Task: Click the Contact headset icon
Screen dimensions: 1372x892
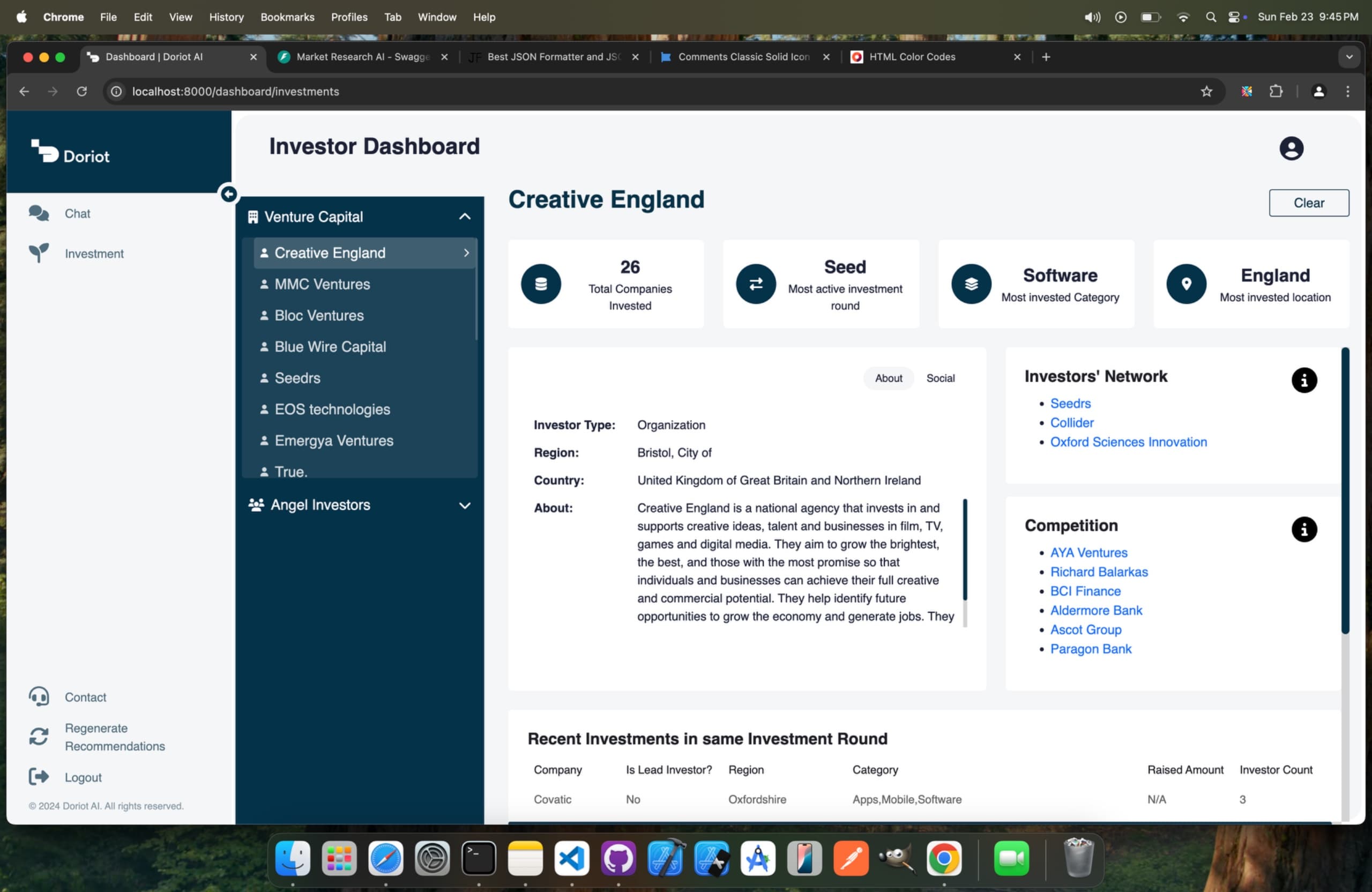Action: (39, 696)
